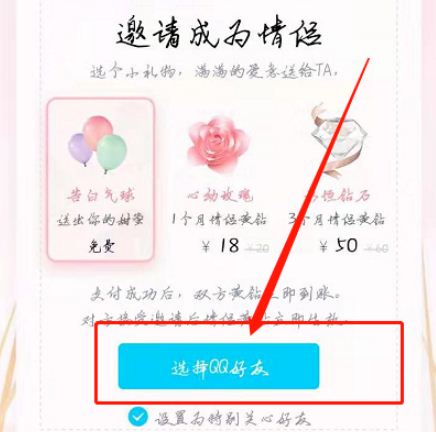Click the 选个小礼物 subtitle line
436x432 pixels.
click(215, 72)
